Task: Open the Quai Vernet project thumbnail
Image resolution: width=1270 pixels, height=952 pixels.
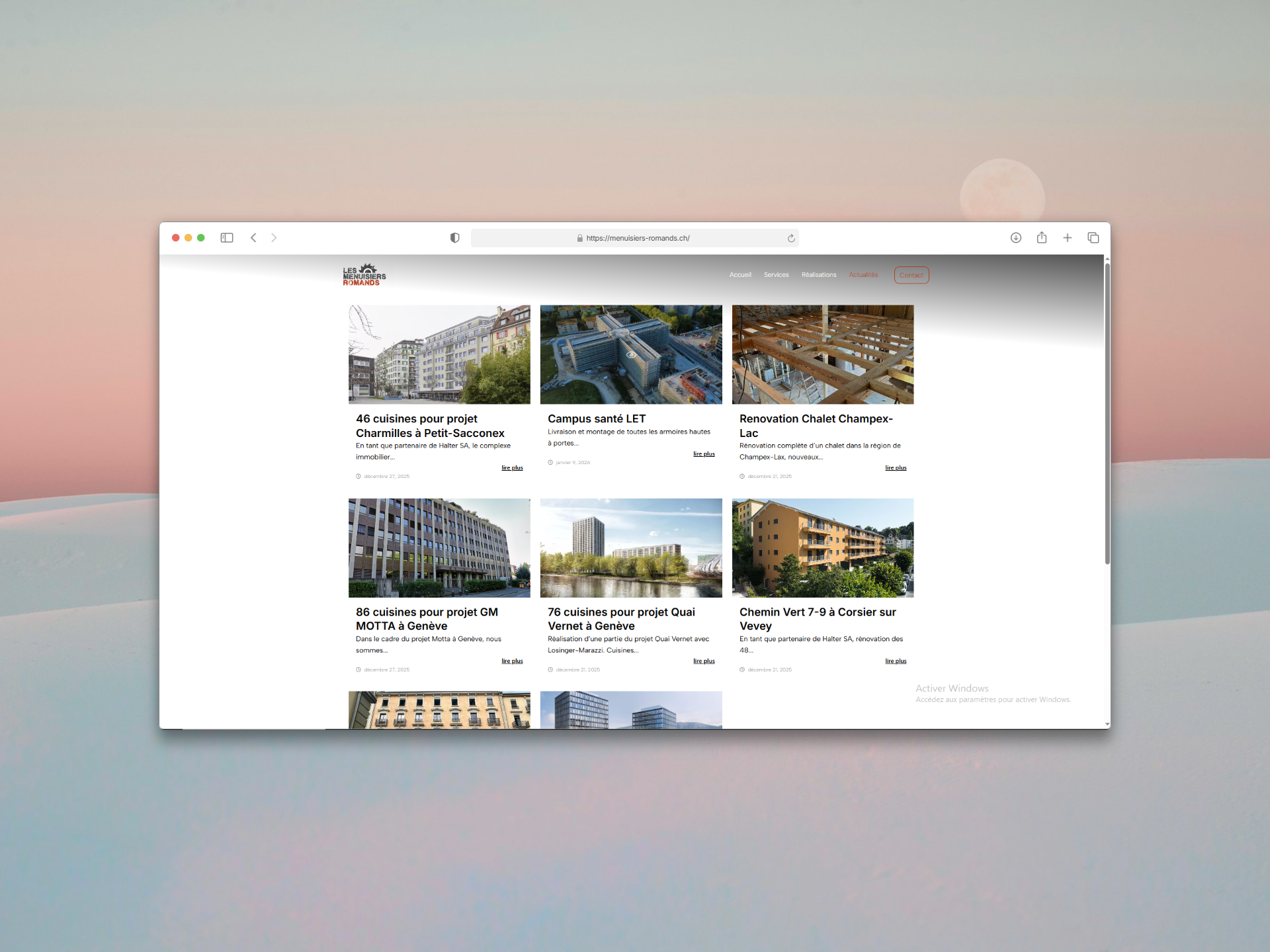Action: tap(631, 548)
